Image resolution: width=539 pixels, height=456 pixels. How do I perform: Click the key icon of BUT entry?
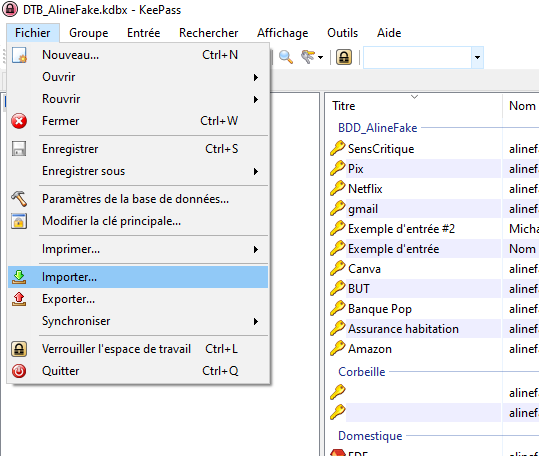click(x=338, y=288)
